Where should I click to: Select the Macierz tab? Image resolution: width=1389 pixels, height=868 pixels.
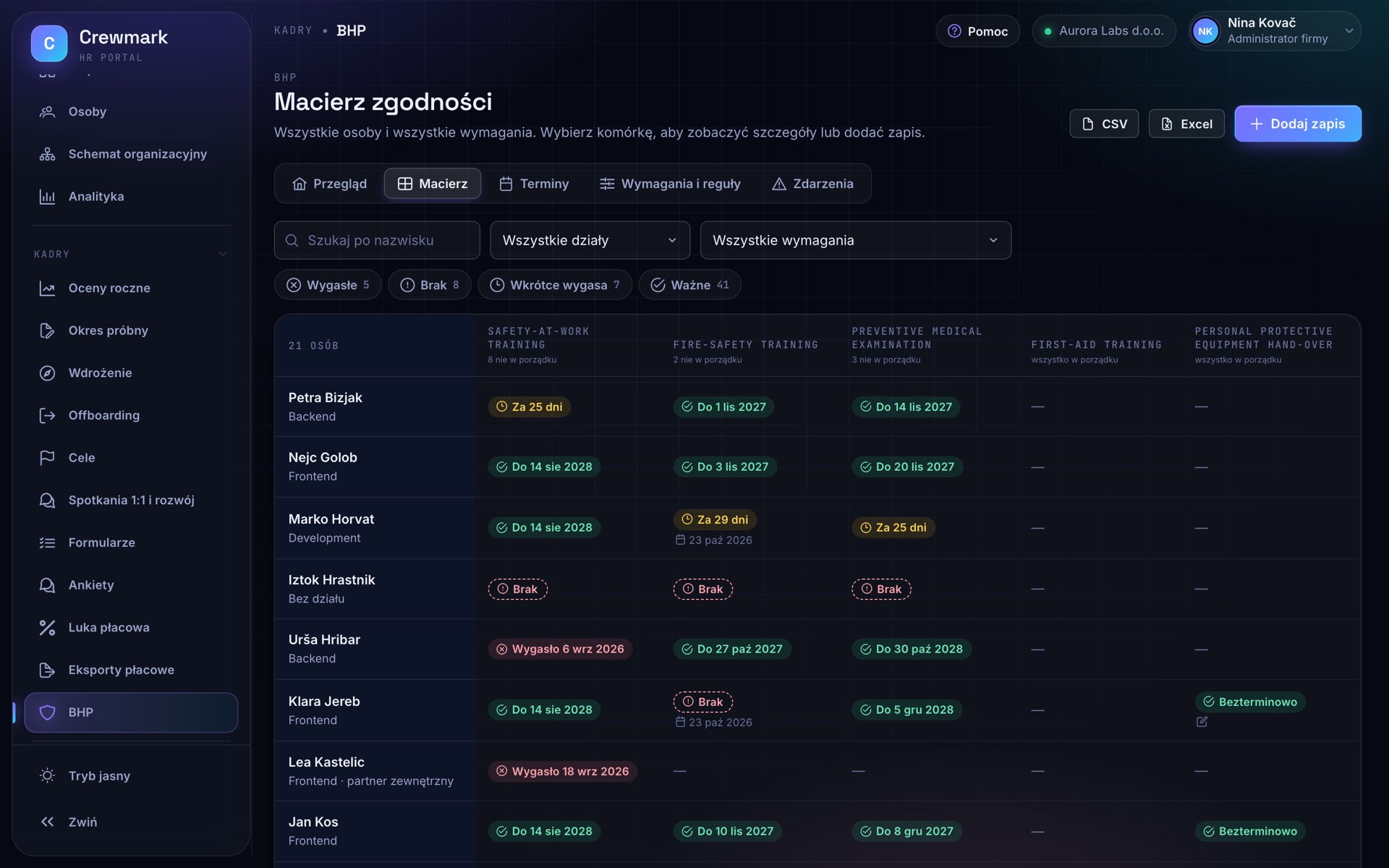433,184
